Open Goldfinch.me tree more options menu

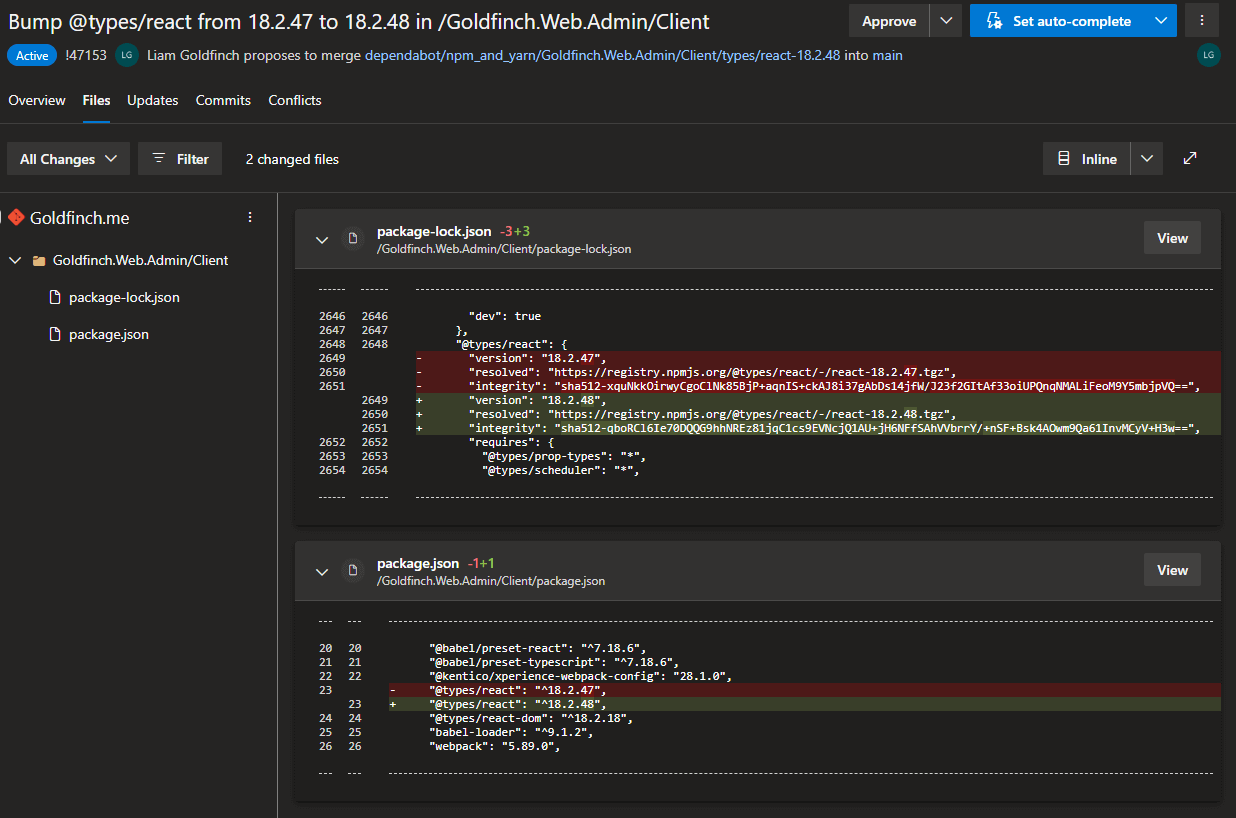point(250,217)
